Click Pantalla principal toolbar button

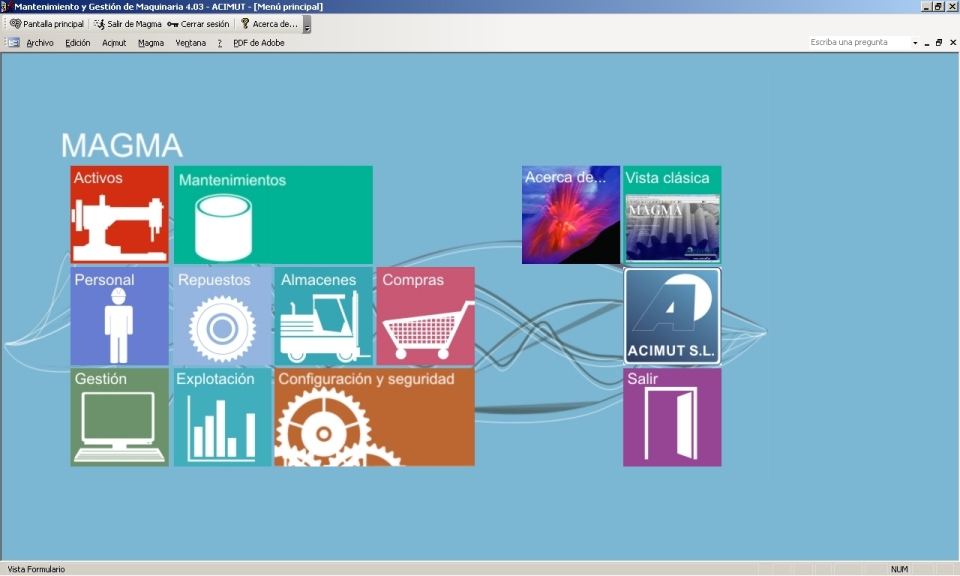(47, 24)
